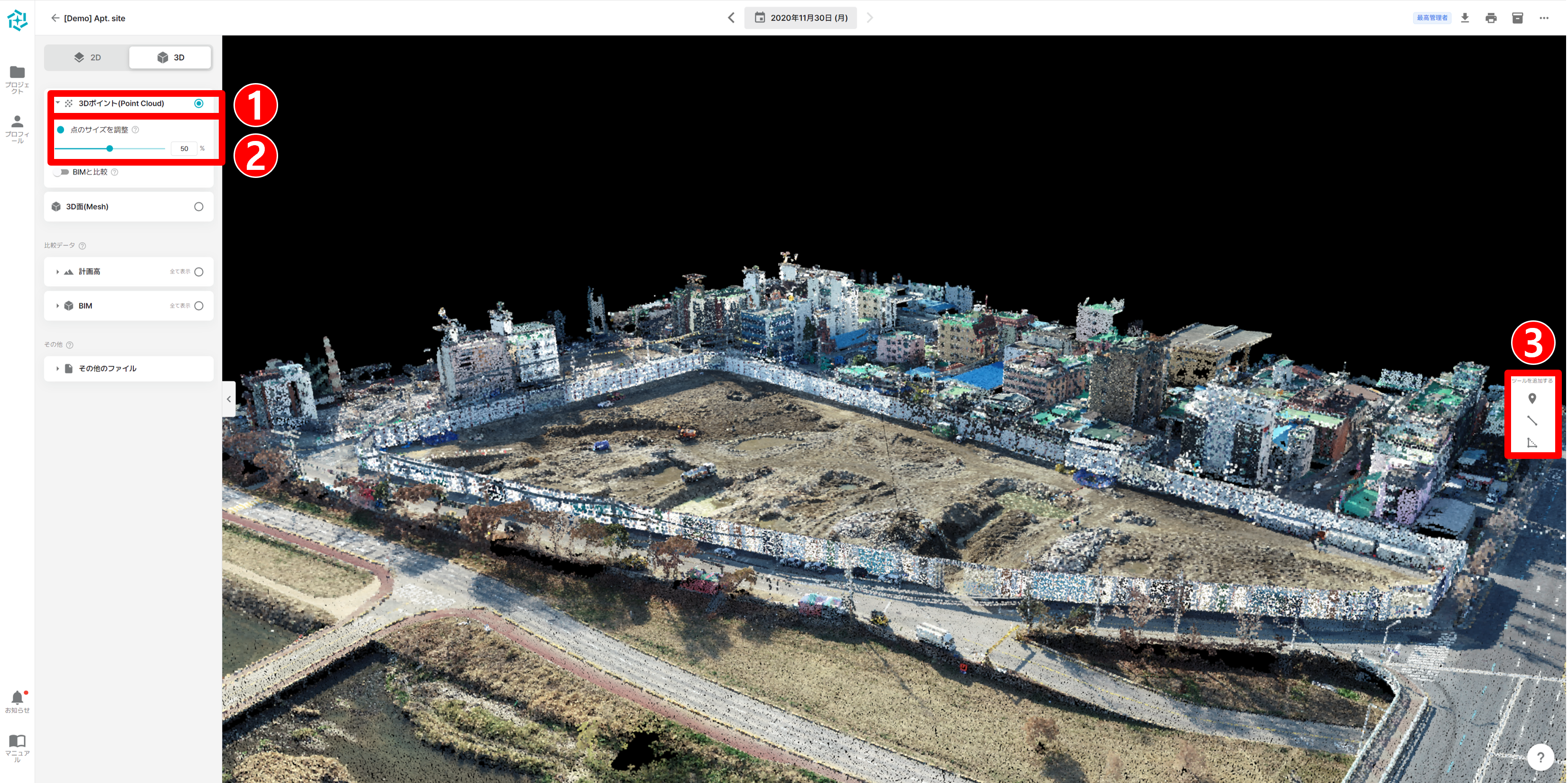Enable the BIM layer radio button
The height and width of the screenshot is (783, 1568).
click(x=198, y=306)
